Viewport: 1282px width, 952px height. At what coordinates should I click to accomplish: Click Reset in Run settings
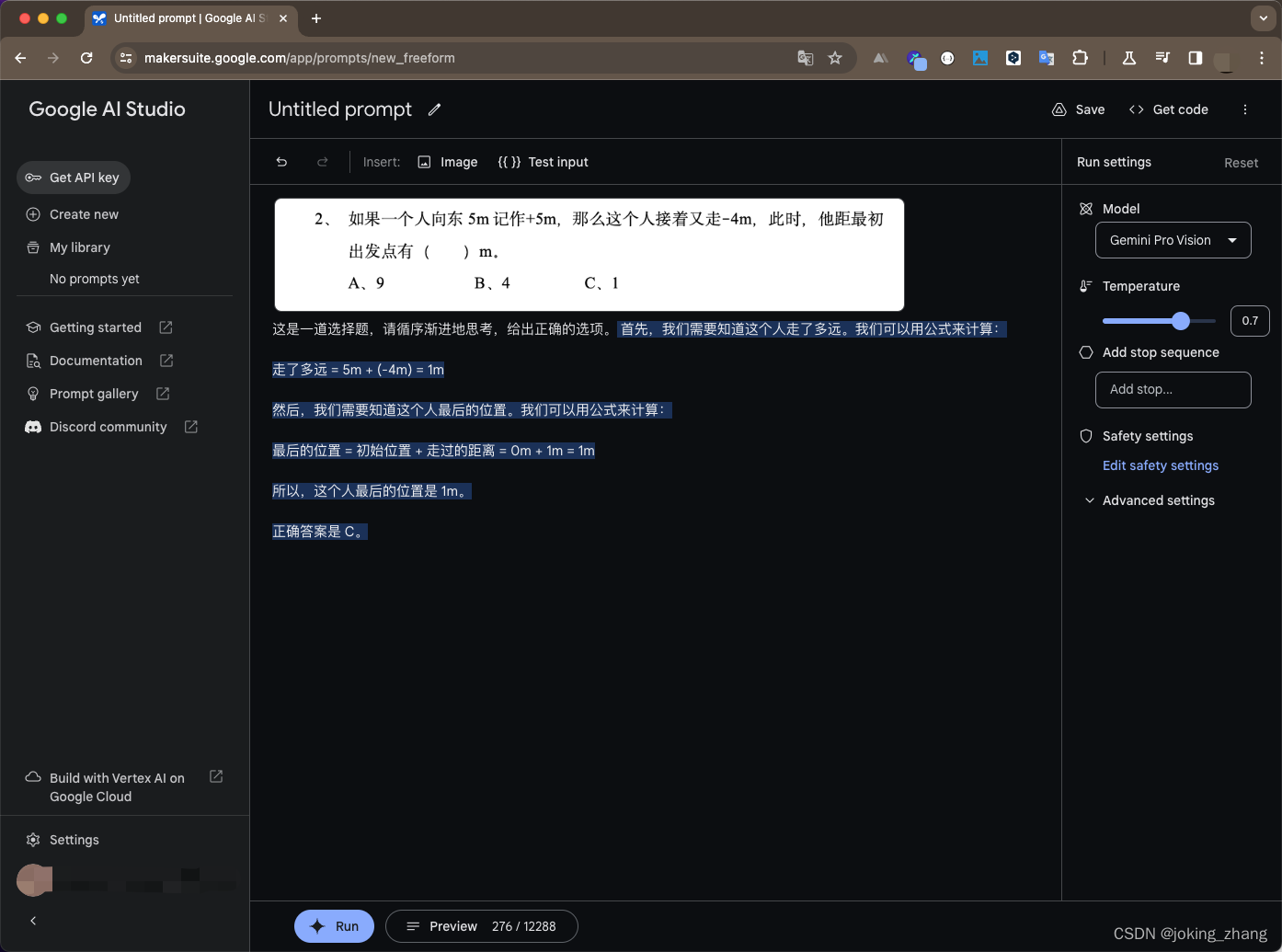[1241, 163]
